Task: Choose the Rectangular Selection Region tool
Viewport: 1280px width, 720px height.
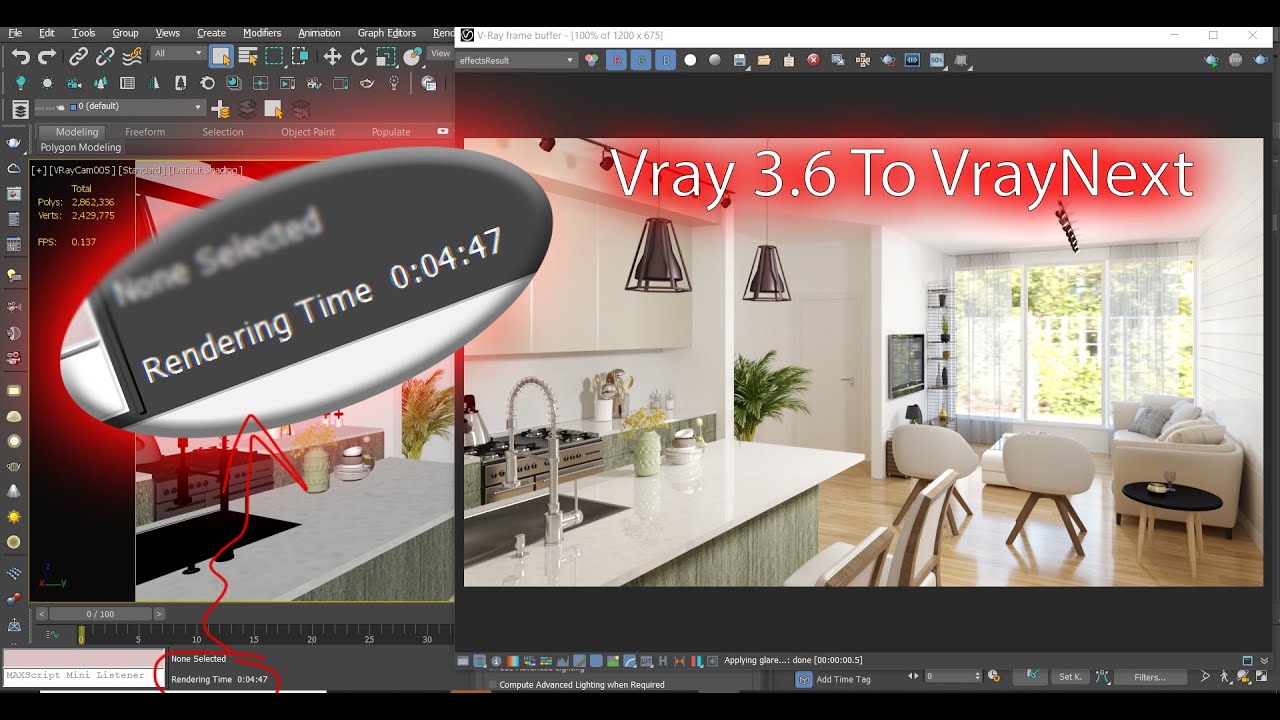Action: tap(274, 56)
